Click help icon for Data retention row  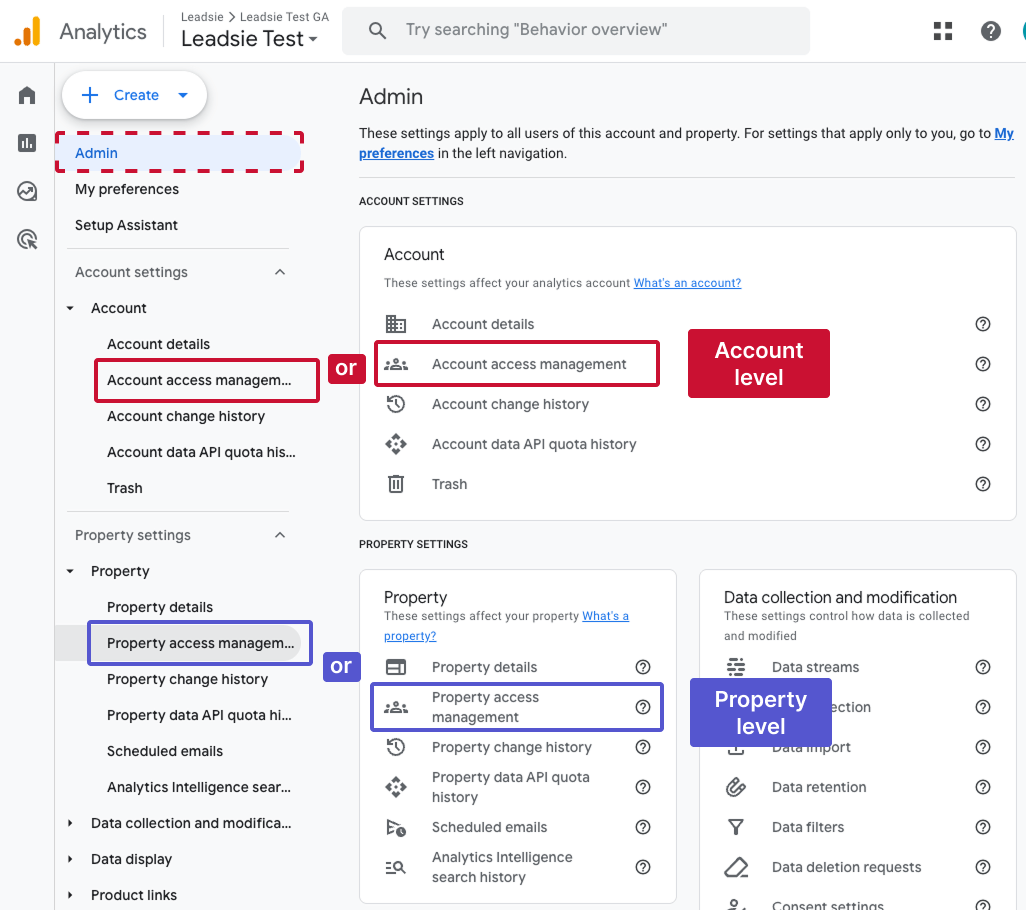[982, 787]
